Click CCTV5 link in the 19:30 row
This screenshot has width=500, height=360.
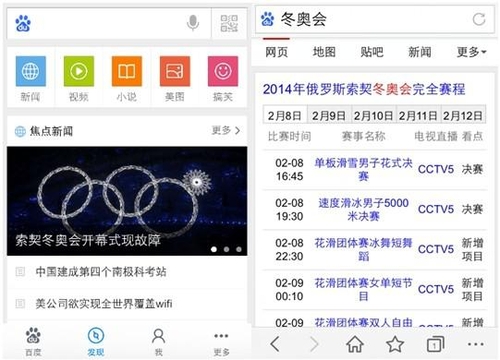point(436,209)
